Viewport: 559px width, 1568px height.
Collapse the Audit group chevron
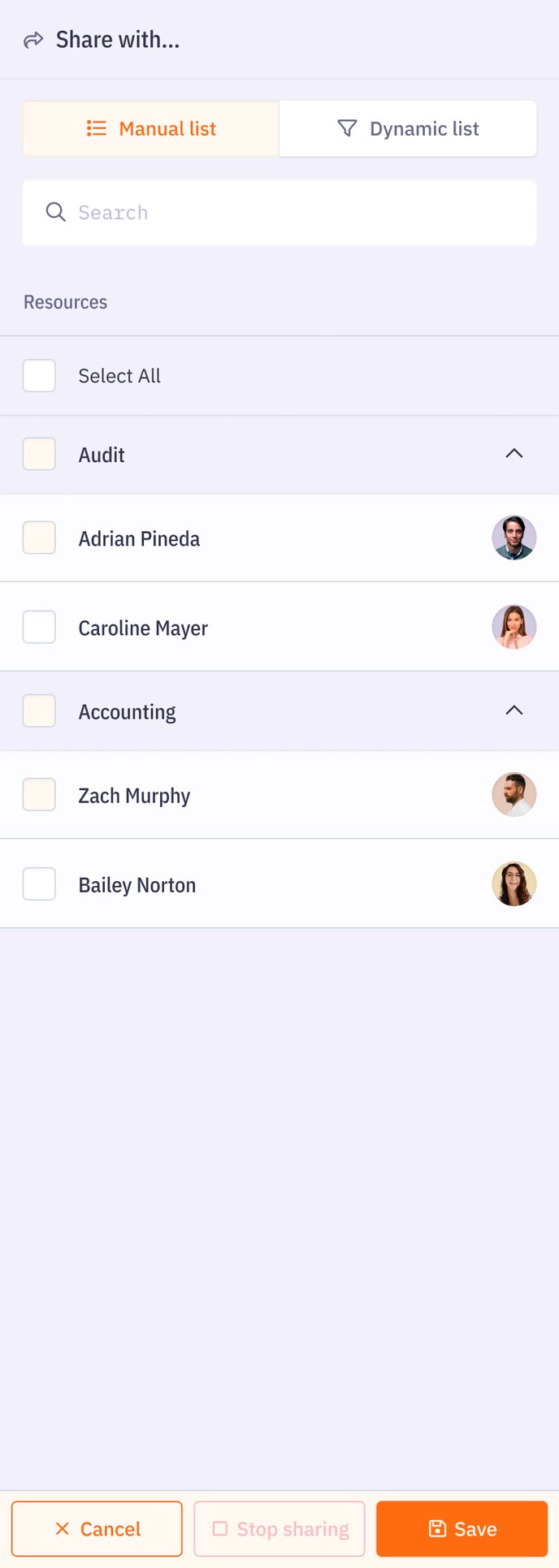tap(513, 453)
